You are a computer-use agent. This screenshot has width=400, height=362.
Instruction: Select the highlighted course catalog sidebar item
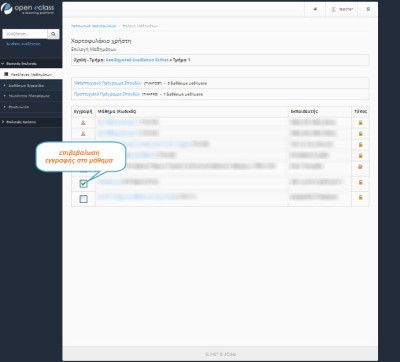(x=31, y=74)
